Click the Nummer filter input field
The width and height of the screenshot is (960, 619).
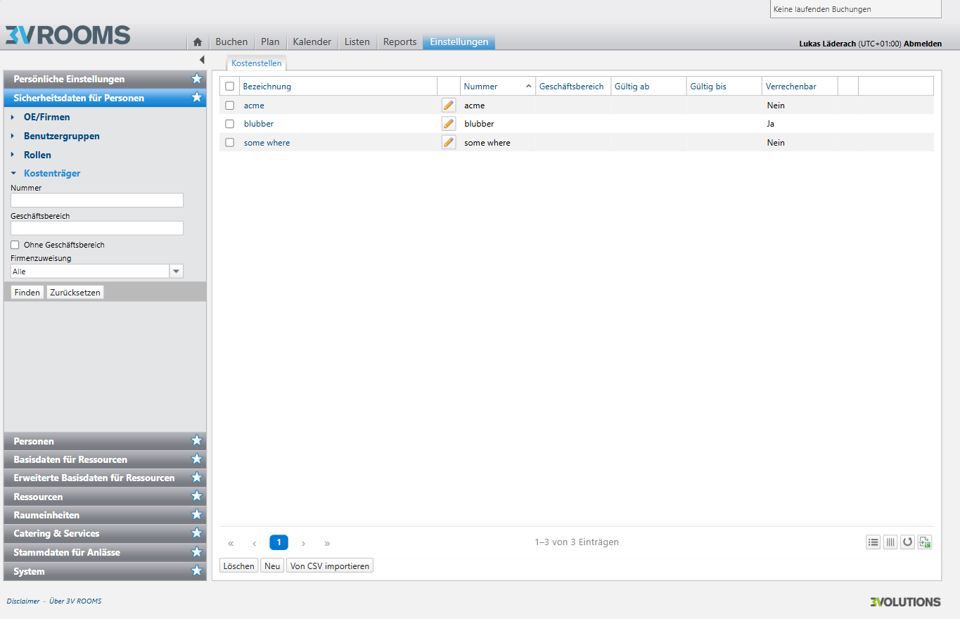tap(97, 201)
